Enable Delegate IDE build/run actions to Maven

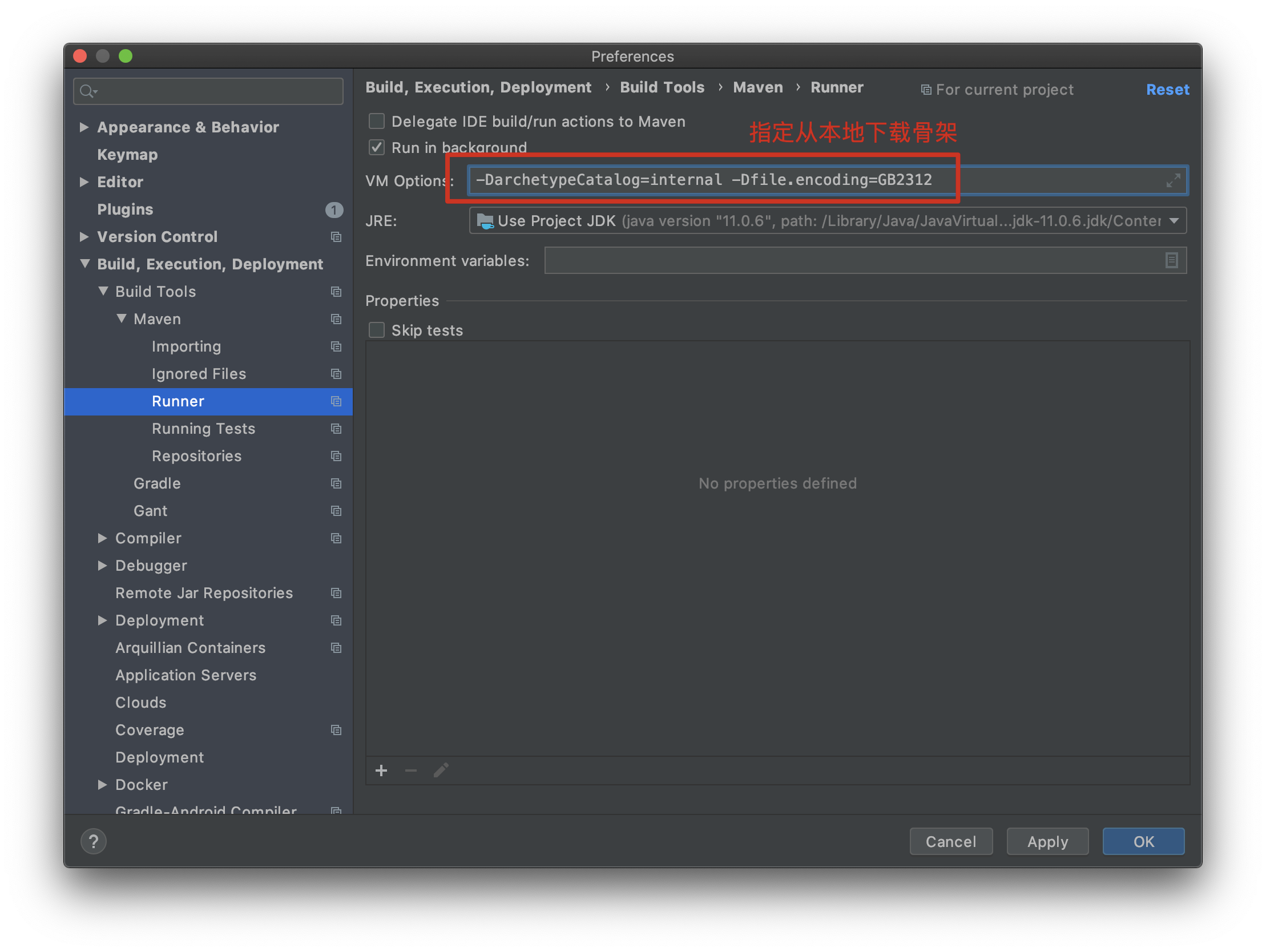click(x=376, y=121)
